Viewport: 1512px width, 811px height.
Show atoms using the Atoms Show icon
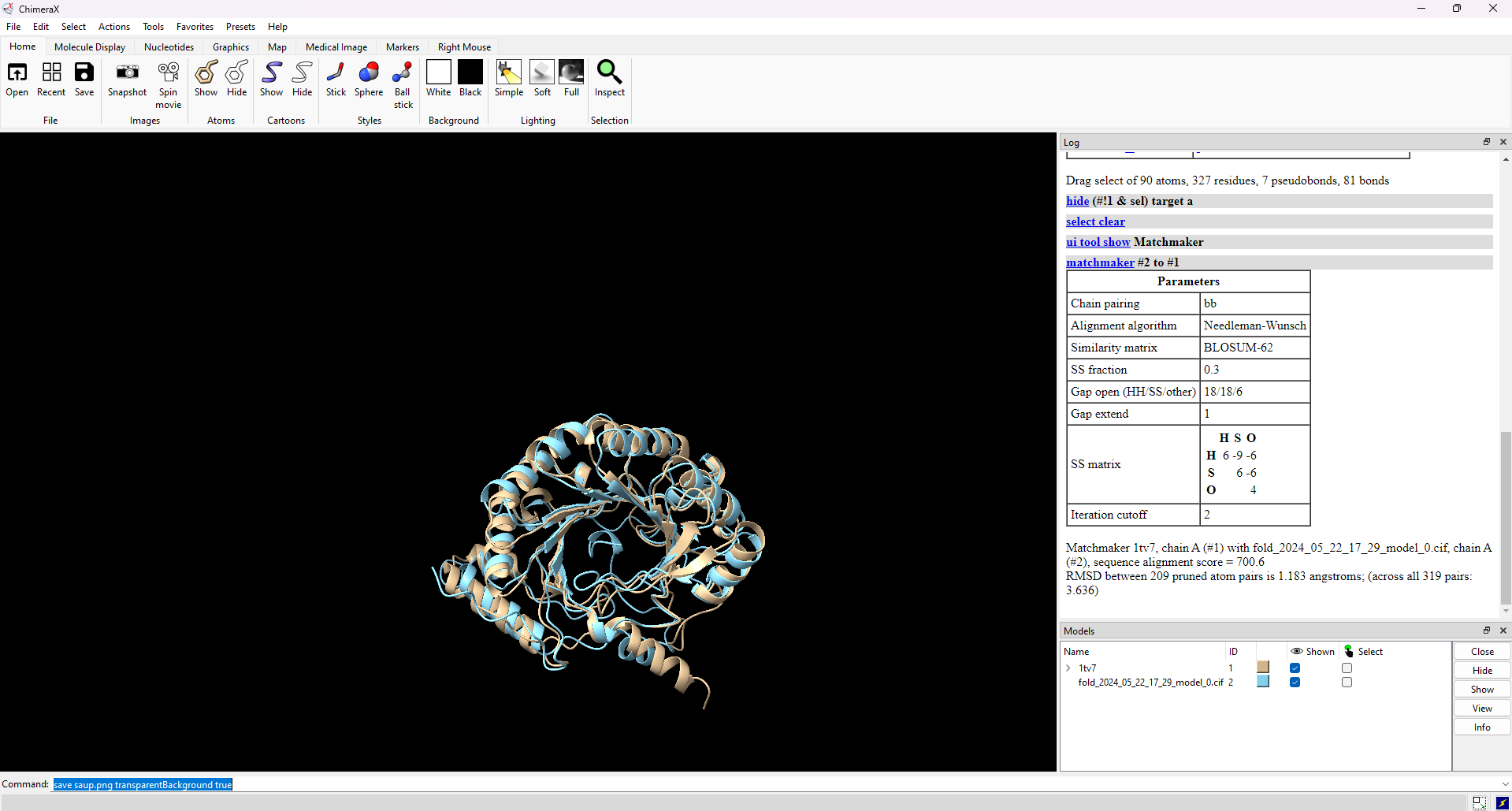click(206, 73)
